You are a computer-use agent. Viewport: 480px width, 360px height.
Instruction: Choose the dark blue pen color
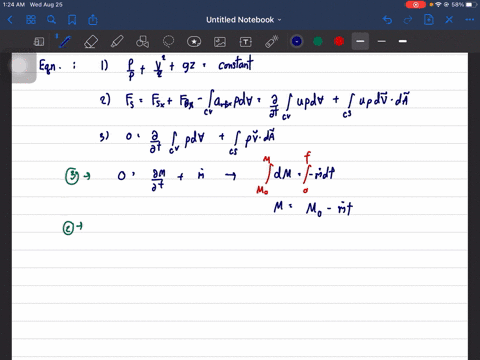297,41
